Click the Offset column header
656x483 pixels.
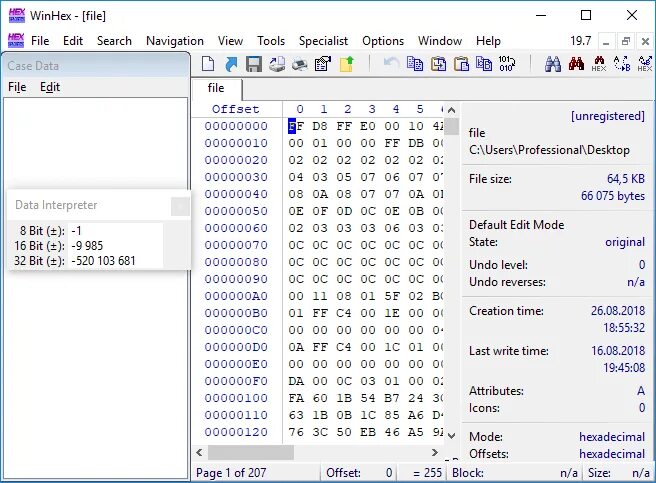coord(236,109)
